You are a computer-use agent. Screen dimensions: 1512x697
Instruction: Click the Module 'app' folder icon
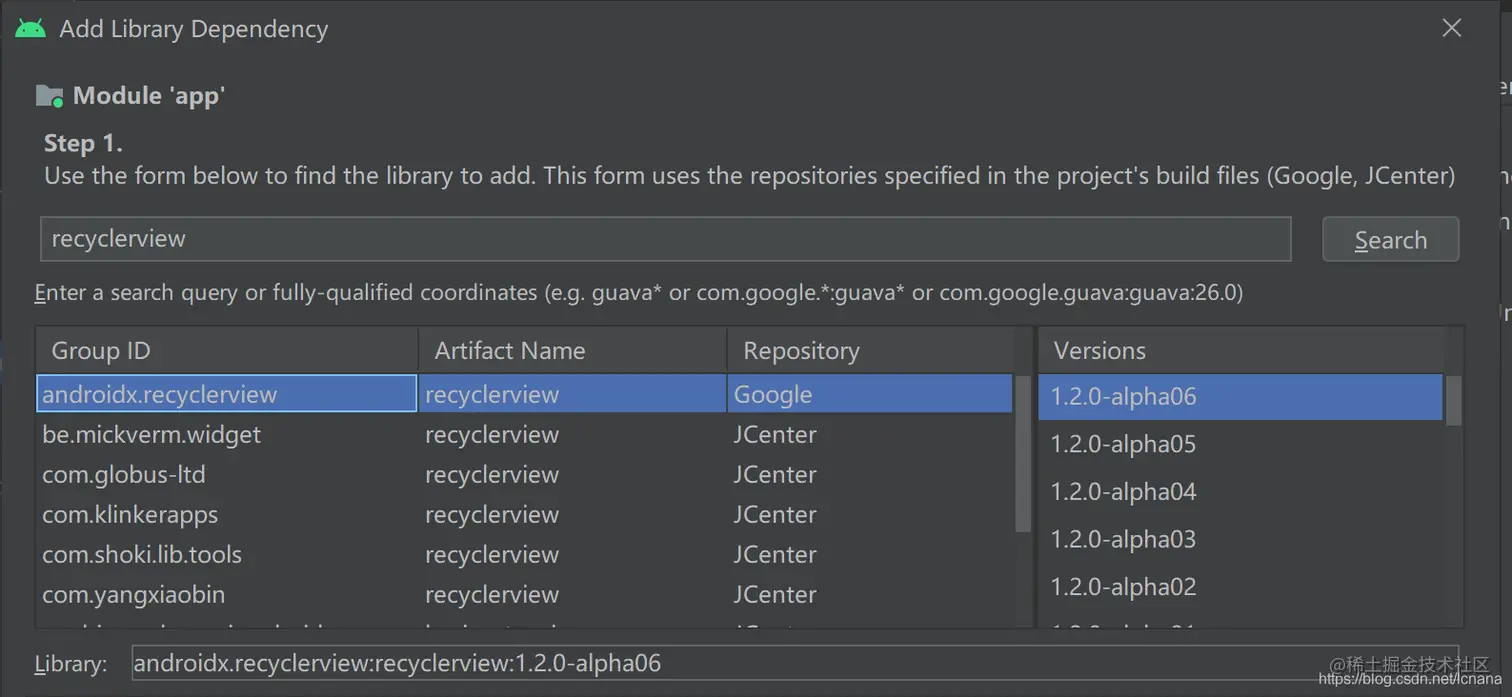pyautogui.click(x=49, y=96)
